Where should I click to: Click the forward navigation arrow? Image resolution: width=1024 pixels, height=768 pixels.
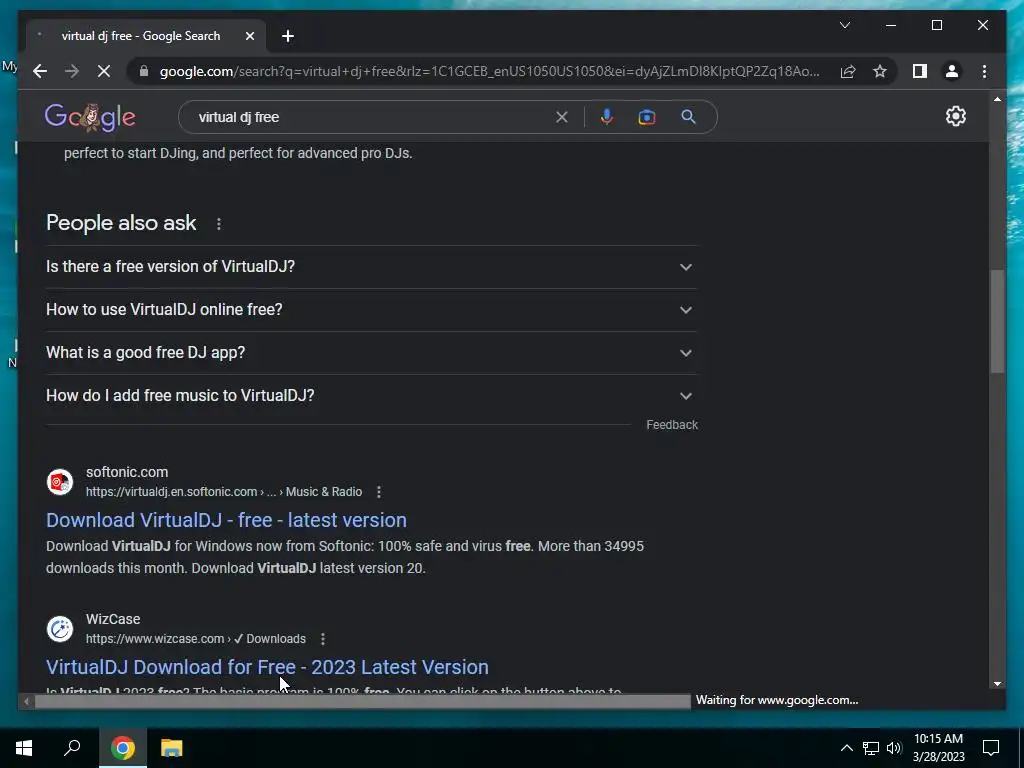[72, 71]
